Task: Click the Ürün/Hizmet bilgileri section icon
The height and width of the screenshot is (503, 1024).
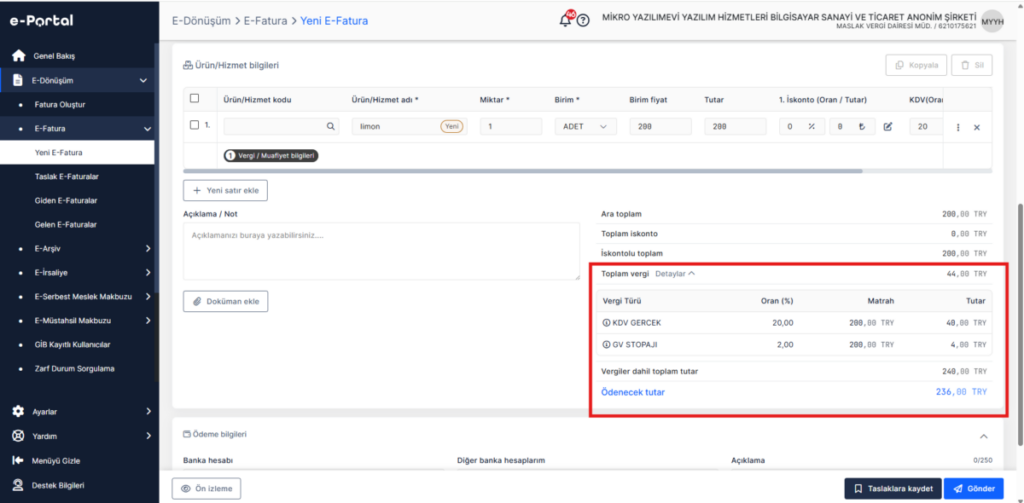Action: [188, 65]
